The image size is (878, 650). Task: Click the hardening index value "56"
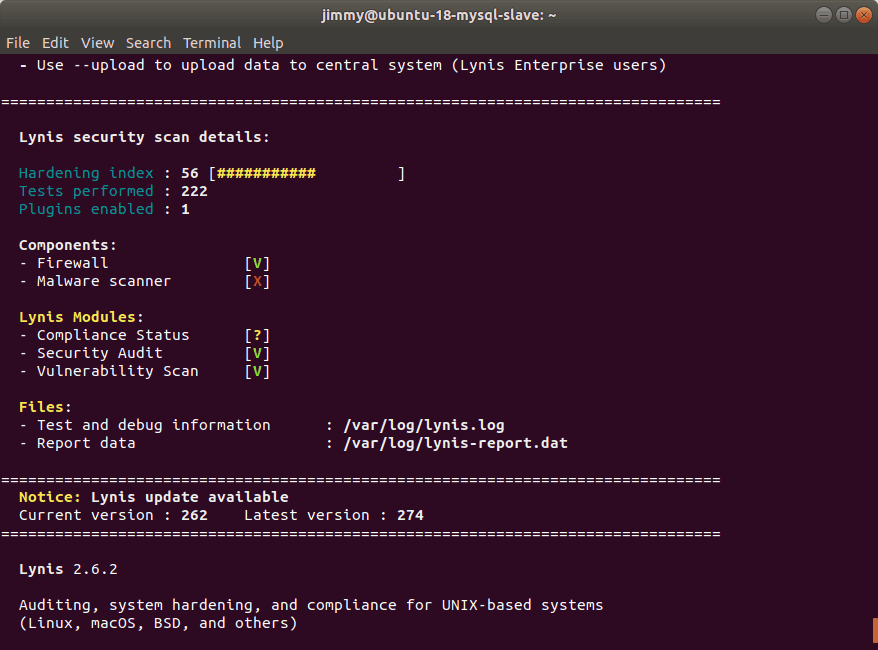tap(190, 174)
